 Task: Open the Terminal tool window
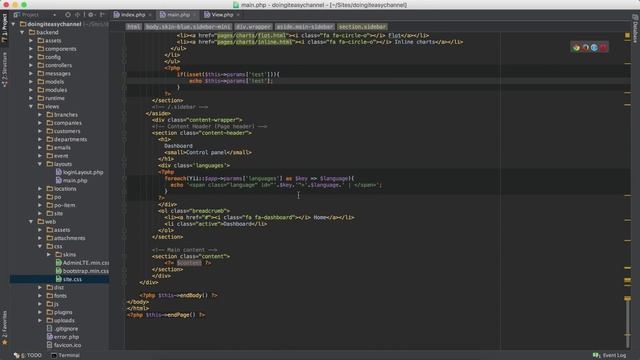coord(65,356)
